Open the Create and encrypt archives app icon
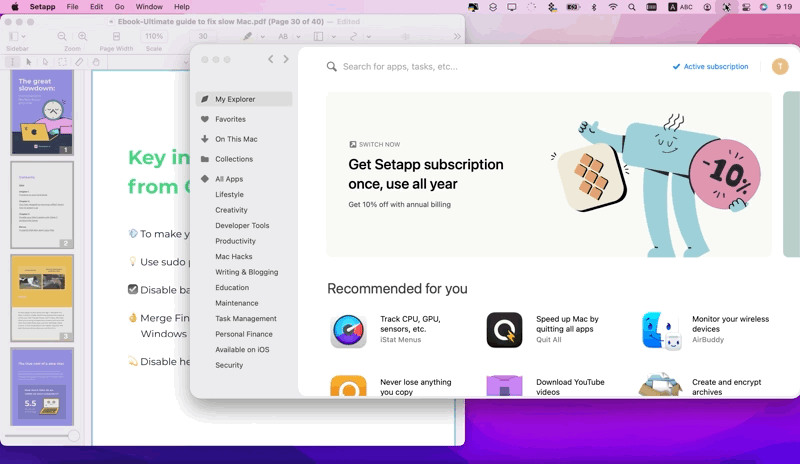 [661, 385]
